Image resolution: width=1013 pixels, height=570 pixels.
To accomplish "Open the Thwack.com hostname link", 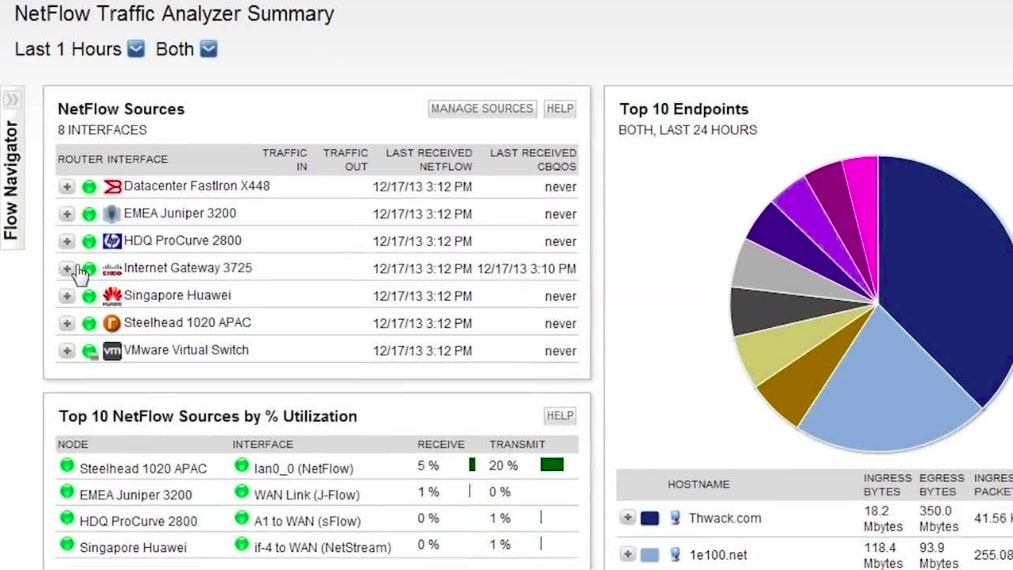I will (x=725, y=518).
